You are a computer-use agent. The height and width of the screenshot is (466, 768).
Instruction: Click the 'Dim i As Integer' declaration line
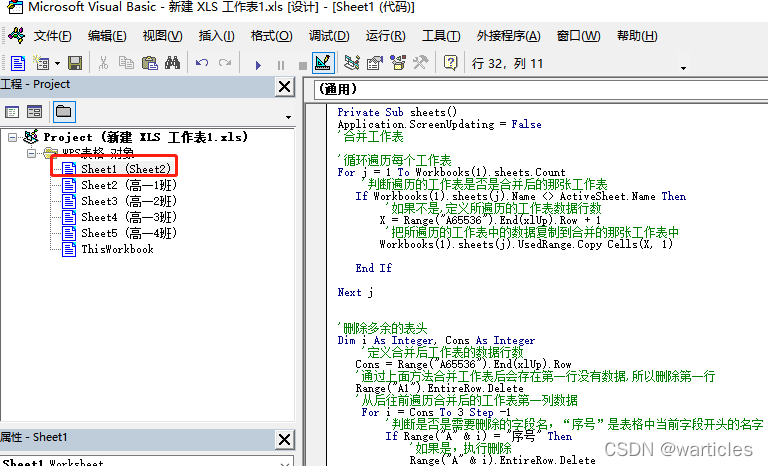(436, 341)
